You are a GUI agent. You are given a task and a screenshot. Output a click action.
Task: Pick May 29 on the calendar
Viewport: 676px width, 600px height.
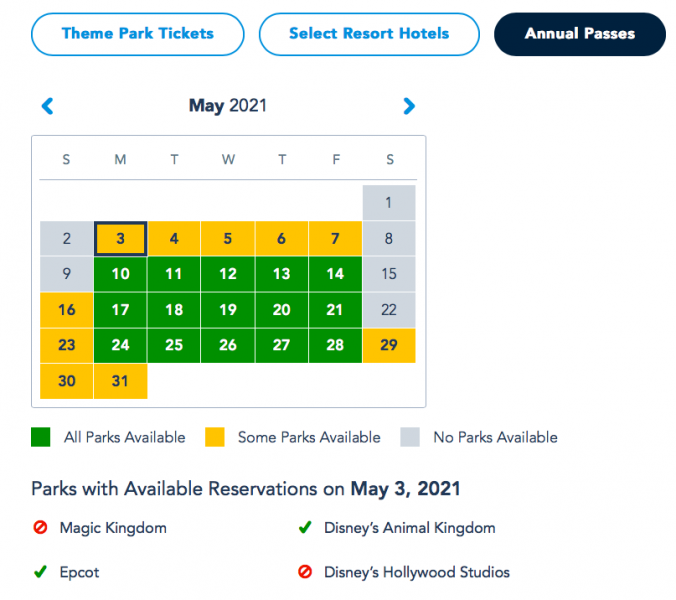coord(389,345)
